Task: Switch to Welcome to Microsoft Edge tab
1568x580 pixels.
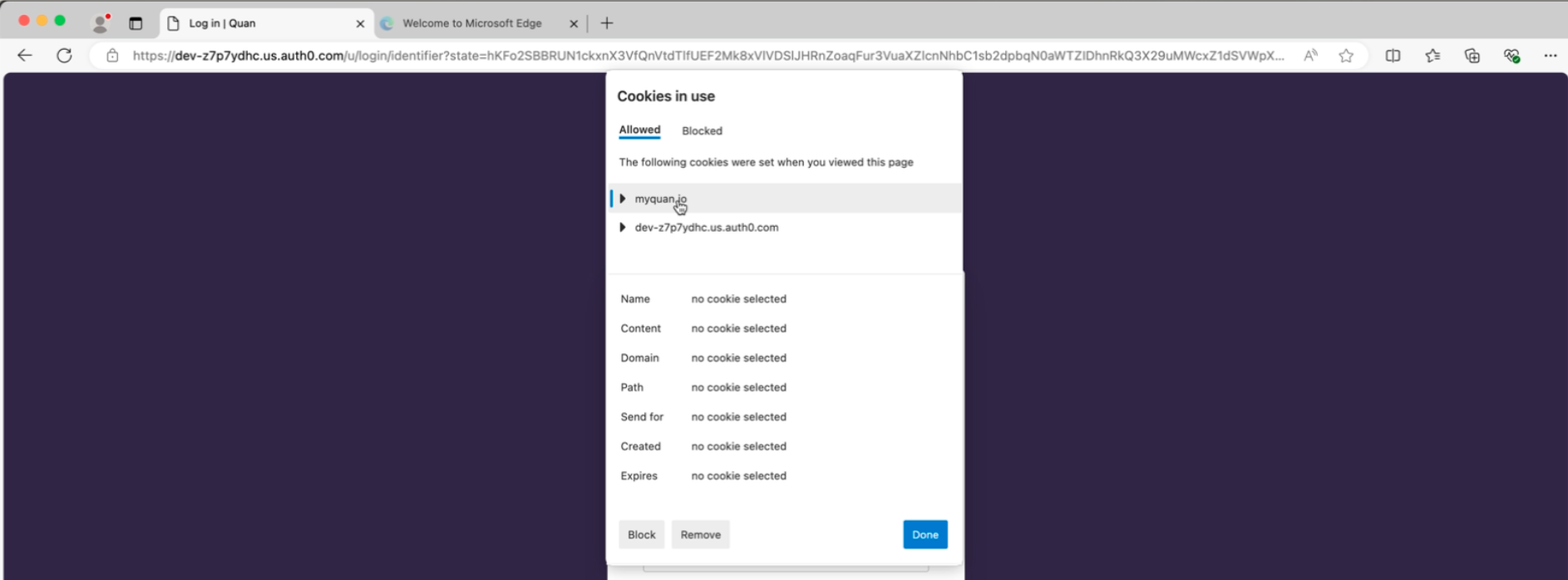Action: click(471, 23)
